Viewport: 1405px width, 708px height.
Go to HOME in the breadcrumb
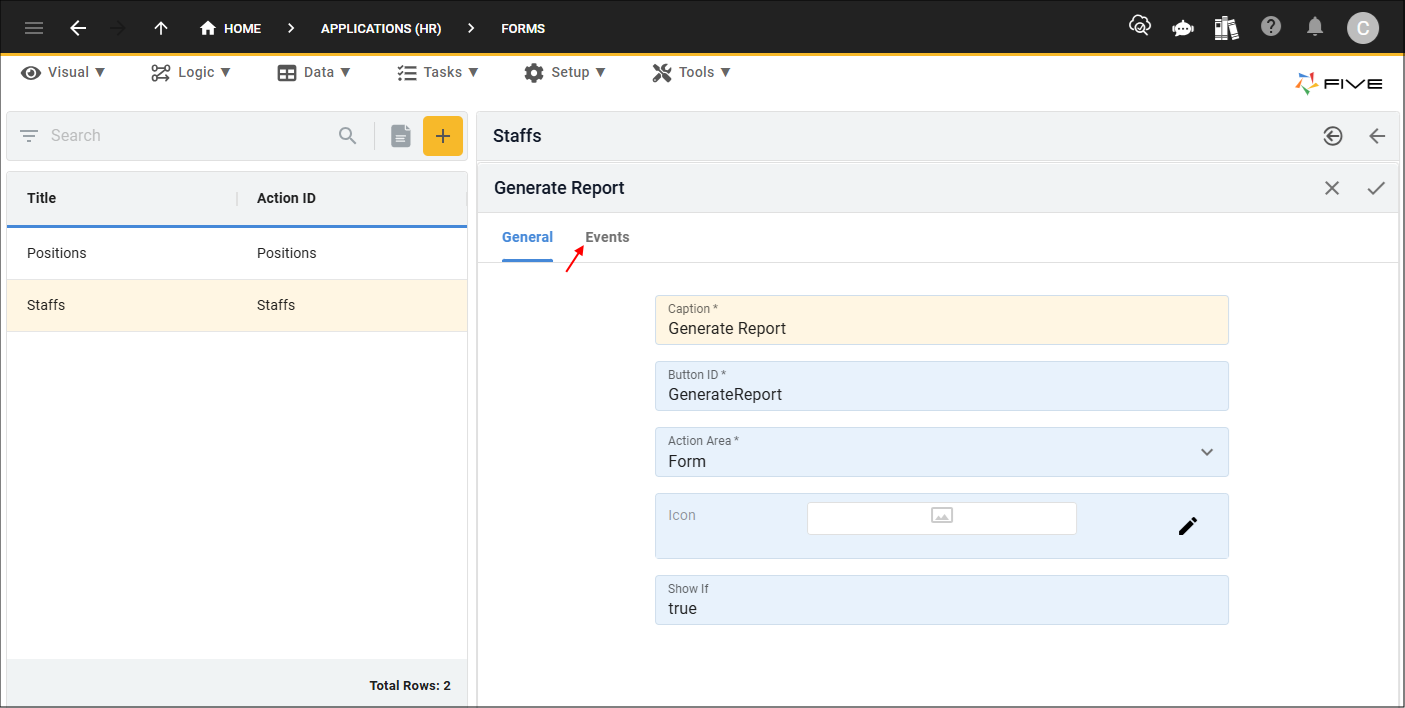[x=231, y=28]
